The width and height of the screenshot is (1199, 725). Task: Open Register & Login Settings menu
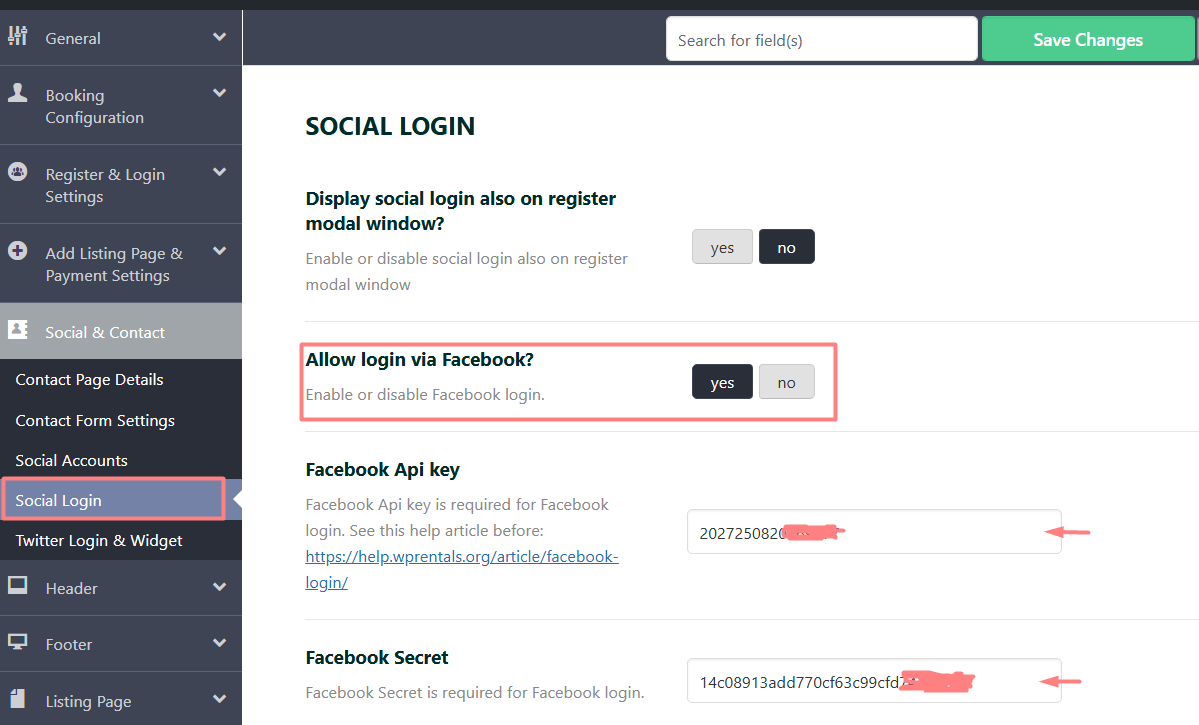(121, 184)
